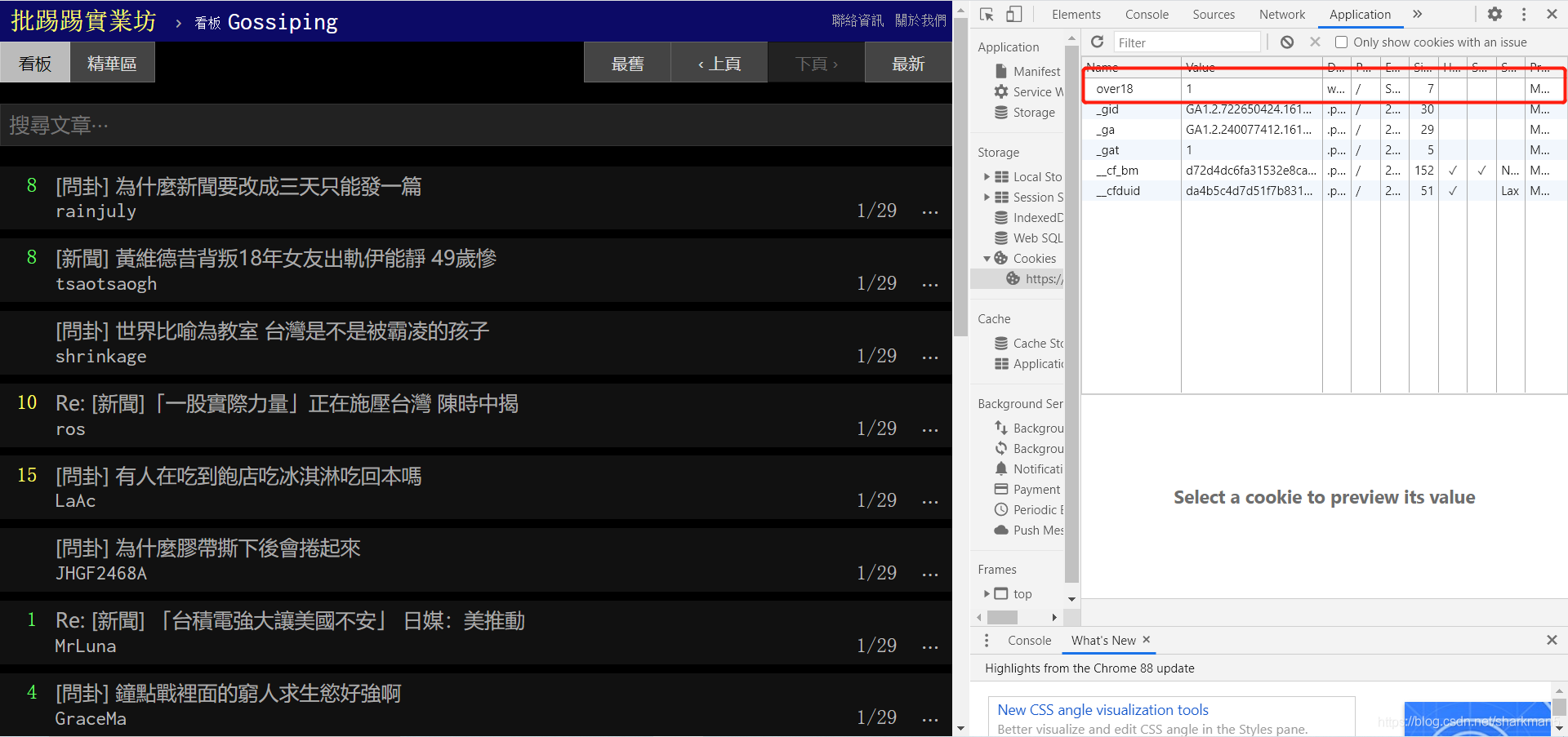Open drawer three-dot menu
This screenshot has height=737, width=1568.
[987, 641]
